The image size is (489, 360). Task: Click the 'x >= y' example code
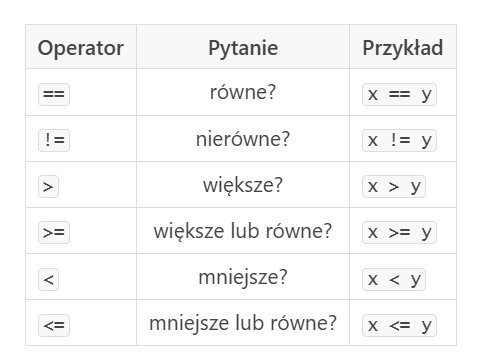click(399, 232)
